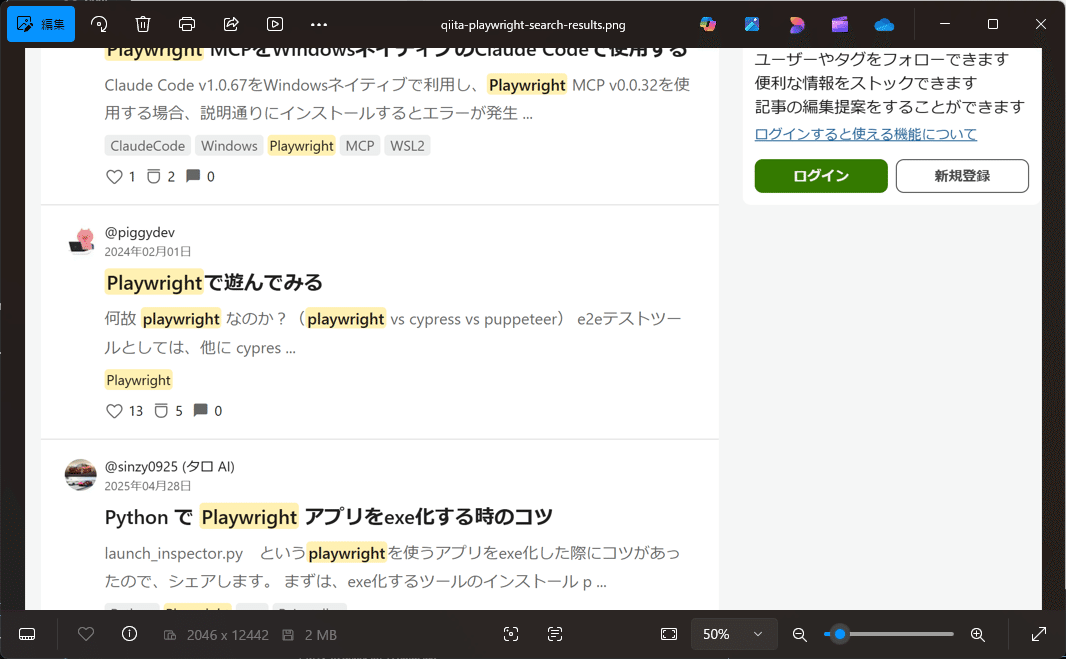Image resolution: width=1066 pixels, height=659 pixels.
Task: Click the piggydev pig avatar
Action: (x=81, y=241)
